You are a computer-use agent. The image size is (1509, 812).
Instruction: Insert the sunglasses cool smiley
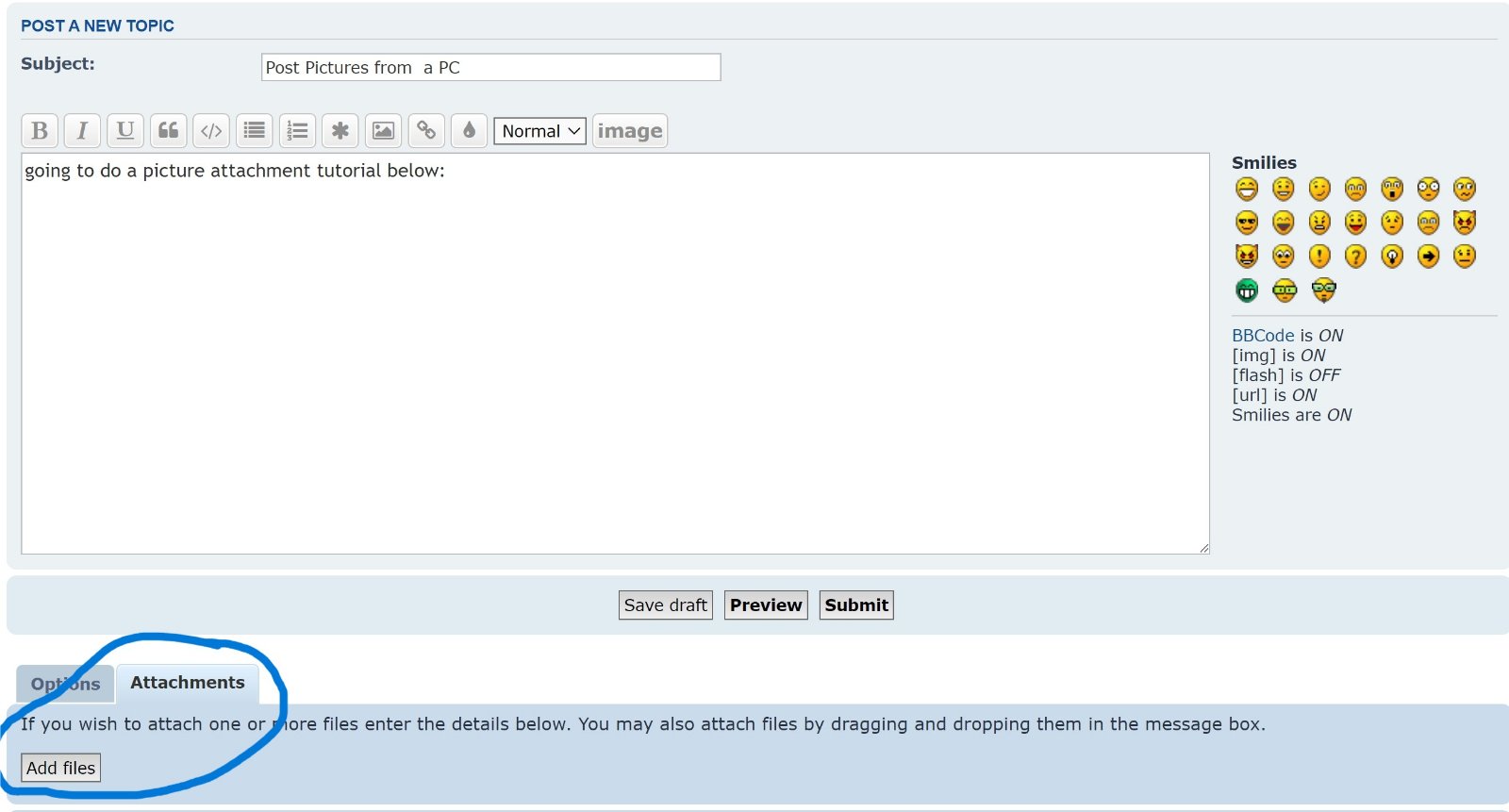pos(1247,223)
